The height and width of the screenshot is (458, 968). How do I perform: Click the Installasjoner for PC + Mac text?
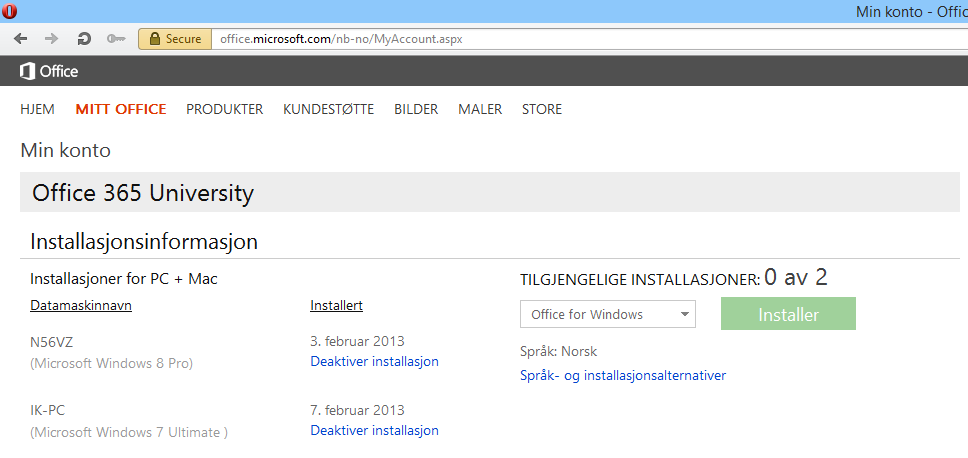pyautogui.click(x=124, y=279)
